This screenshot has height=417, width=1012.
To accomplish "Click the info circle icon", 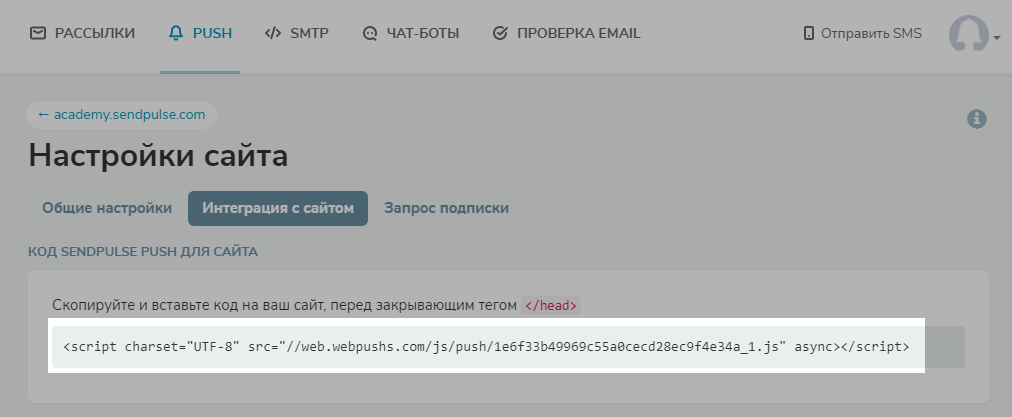I will click(x=977, y=119).
